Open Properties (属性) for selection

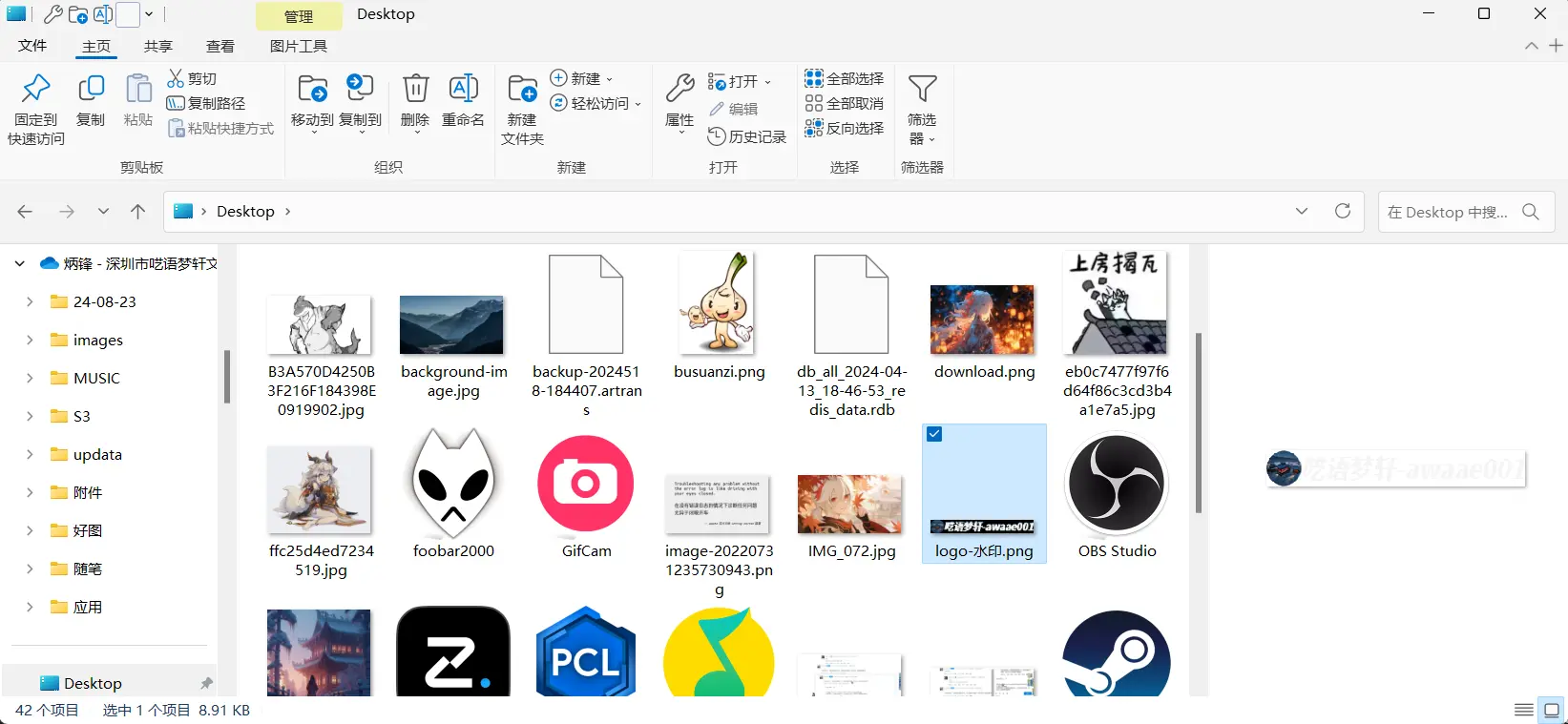click(x=679, y=101)
